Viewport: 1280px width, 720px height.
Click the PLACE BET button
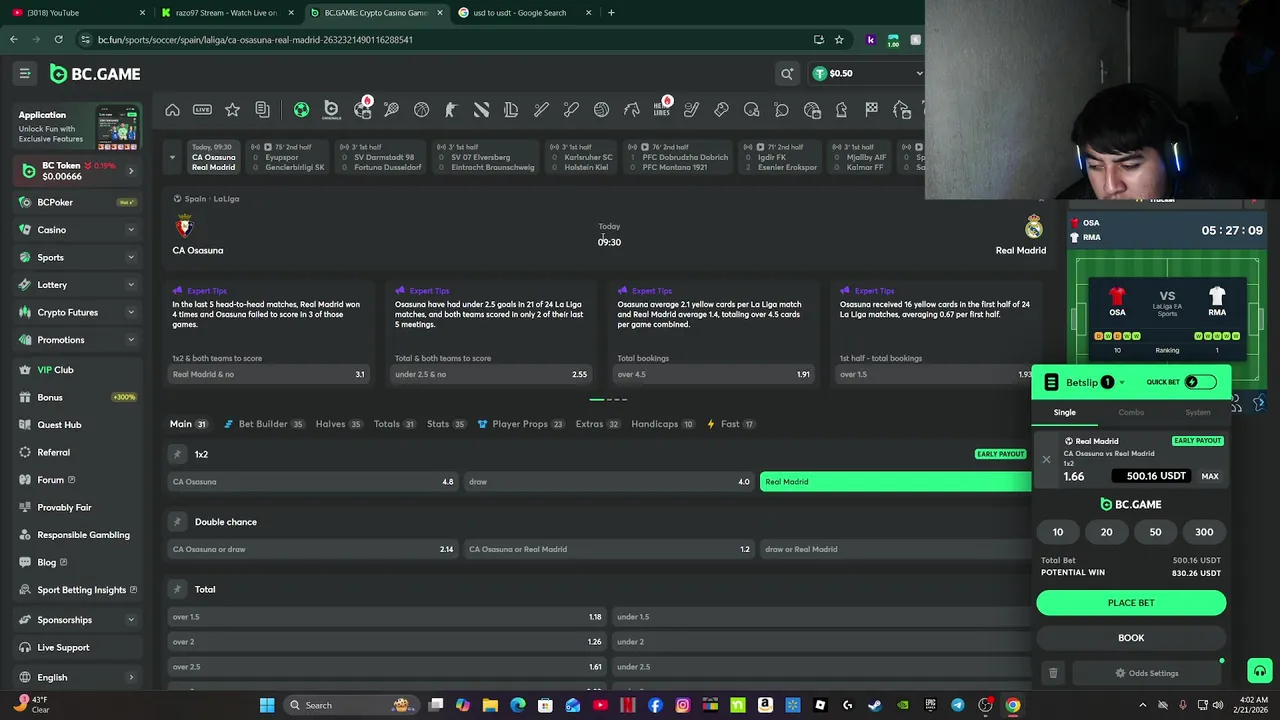tap(1131, 603)
